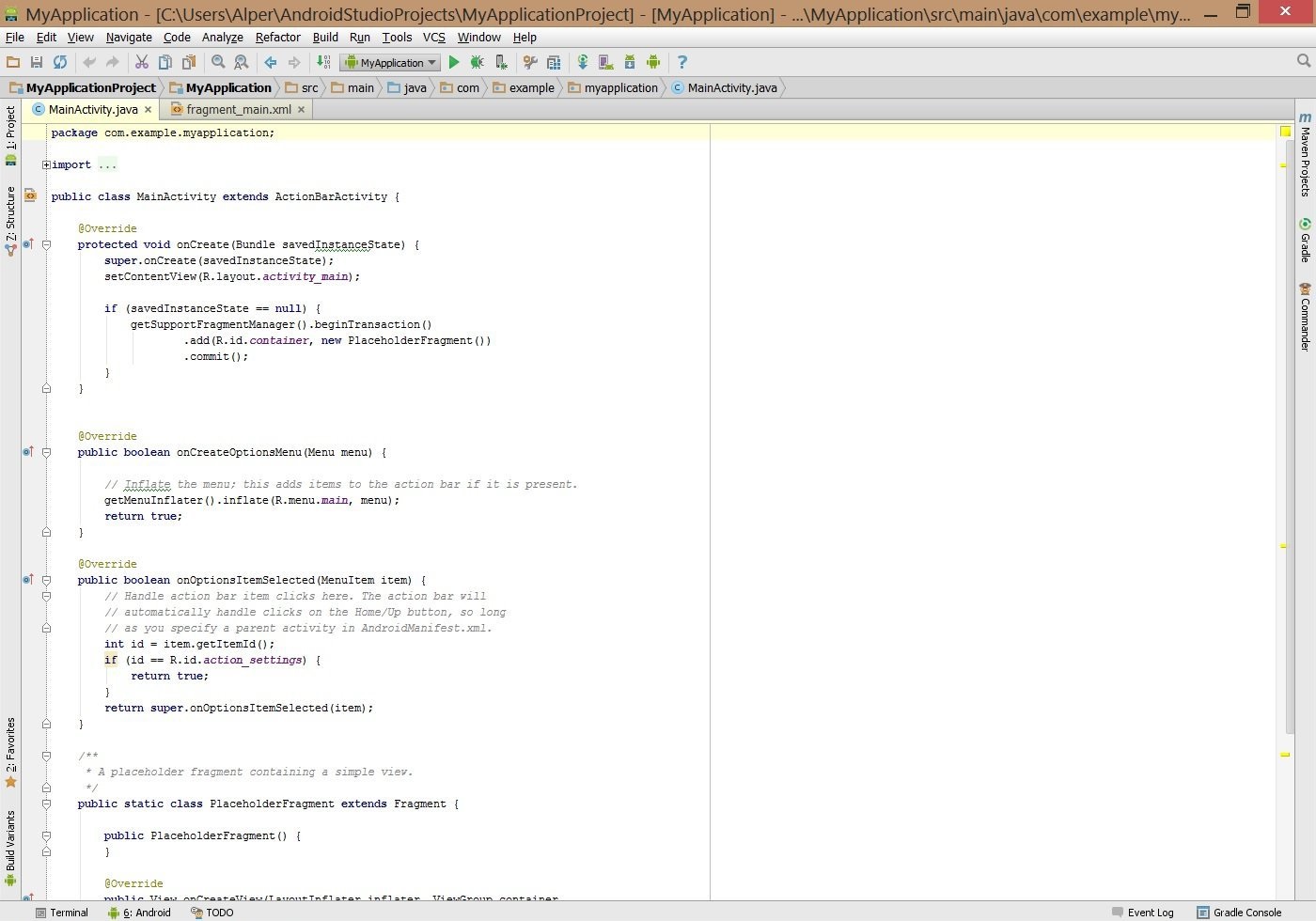Open the Project Structure dialog icon
1316x921 pixels.
(554, 62)
